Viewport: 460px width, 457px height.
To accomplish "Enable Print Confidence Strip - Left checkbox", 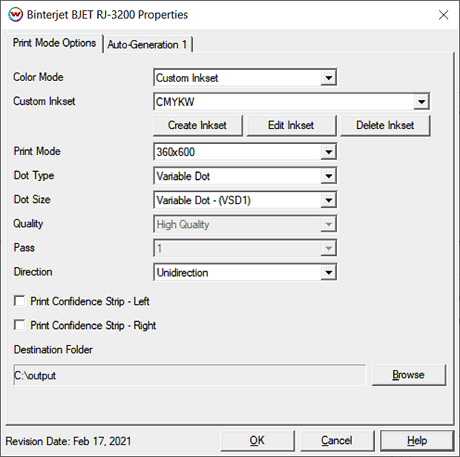I will [19, 301].
